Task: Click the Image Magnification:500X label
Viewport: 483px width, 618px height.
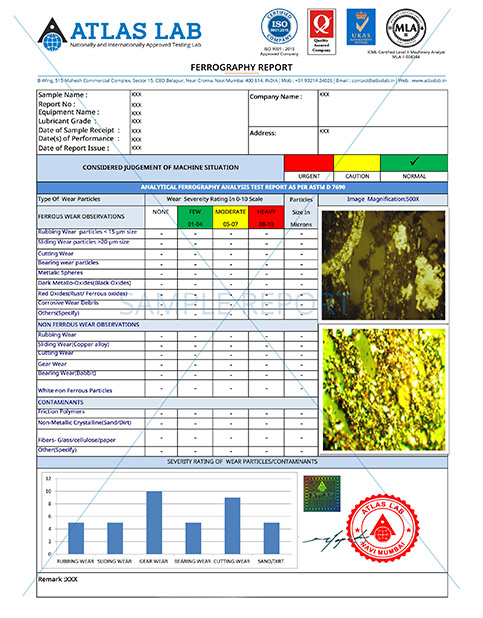Action: click(383, 199)
